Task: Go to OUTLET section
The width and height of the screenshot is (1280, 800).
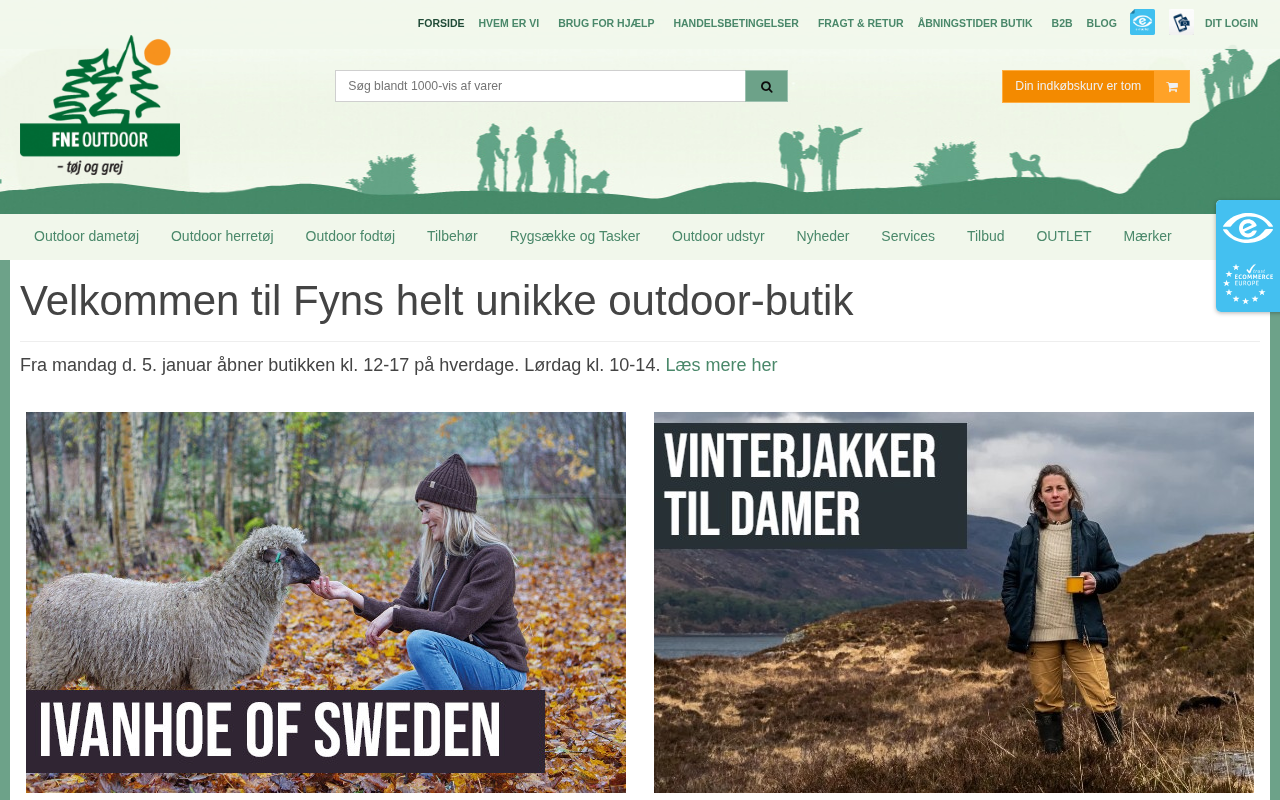Action: [1064, 236]
